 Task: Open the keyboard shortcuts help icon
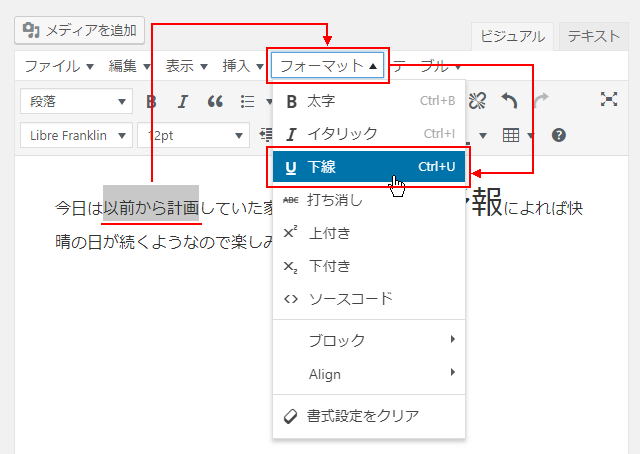(x=559, y=135)
